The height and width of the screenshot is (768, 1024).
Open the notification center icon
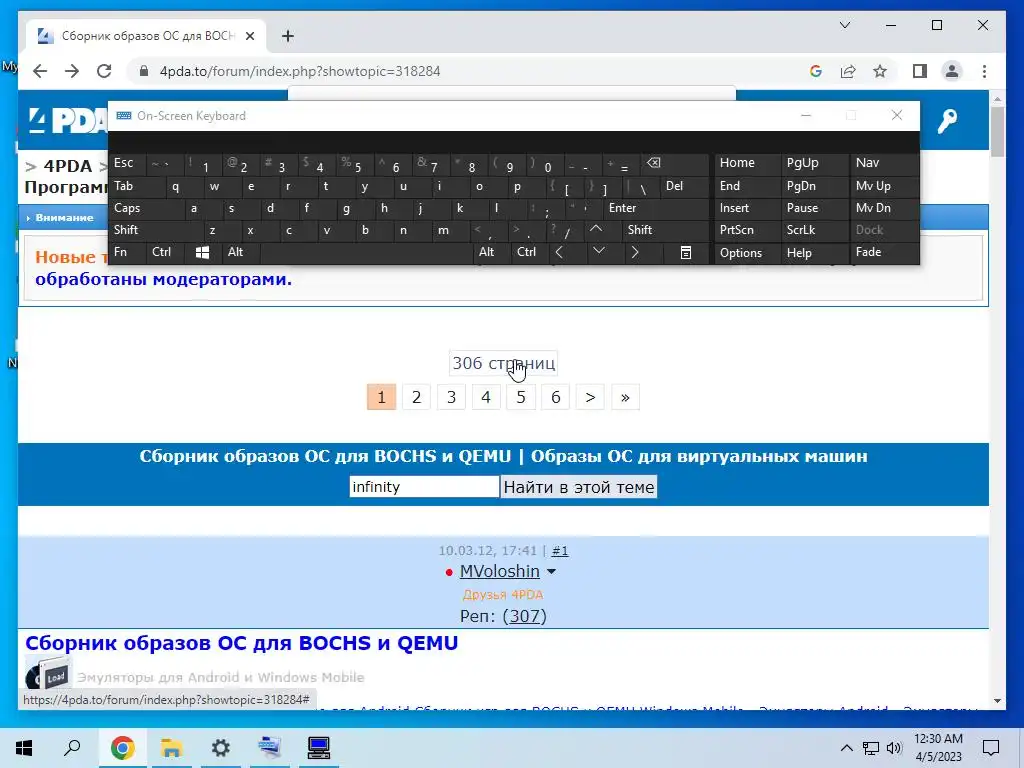coord(991,748)
